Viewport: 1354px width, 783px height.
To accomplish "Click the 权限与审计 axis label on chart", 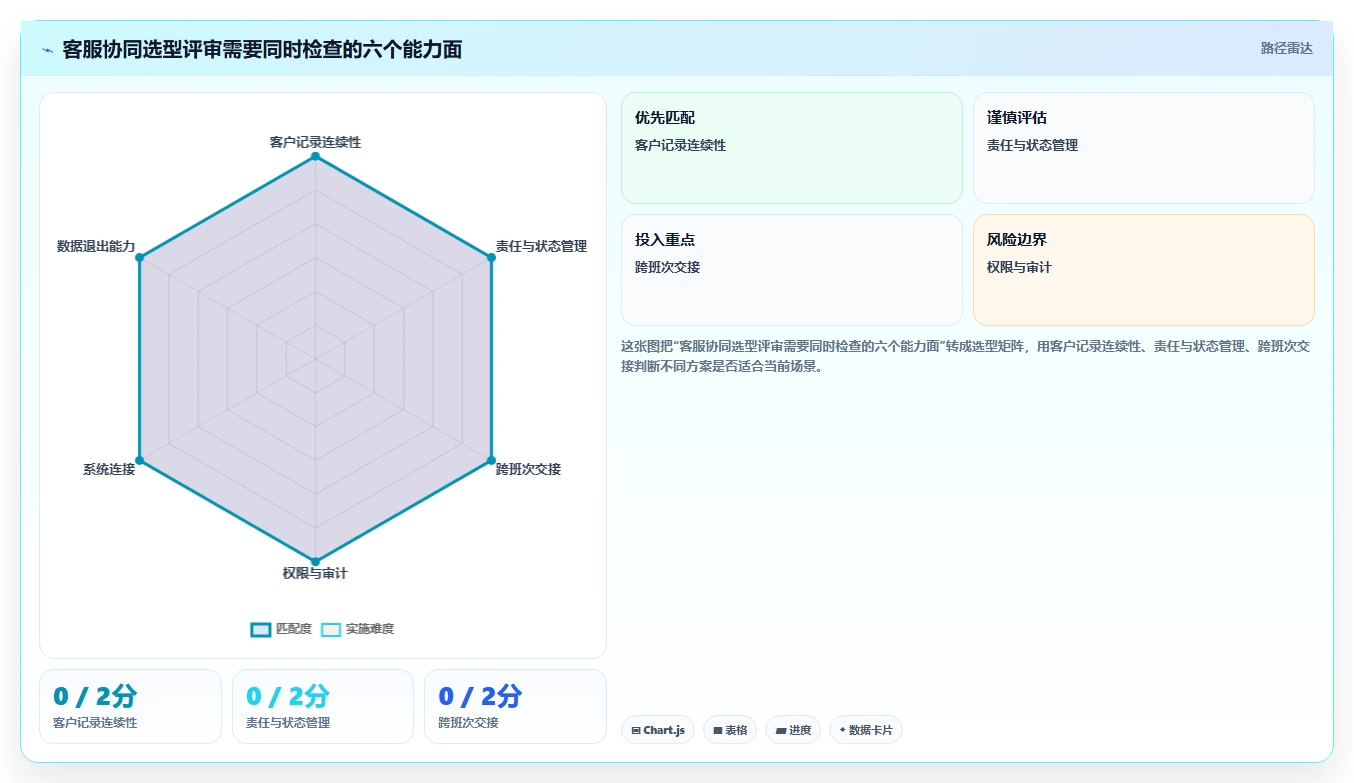I will click(315, 574).
